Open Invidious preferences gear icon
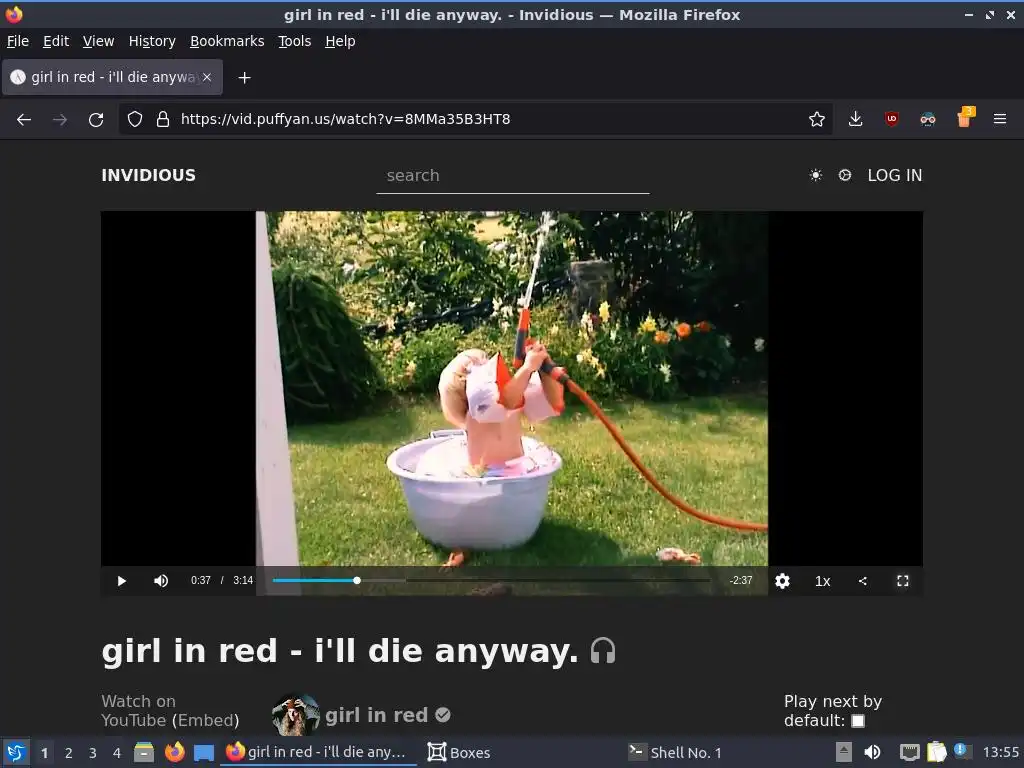This screenshot has width=1024, height=768. (845, 175)
